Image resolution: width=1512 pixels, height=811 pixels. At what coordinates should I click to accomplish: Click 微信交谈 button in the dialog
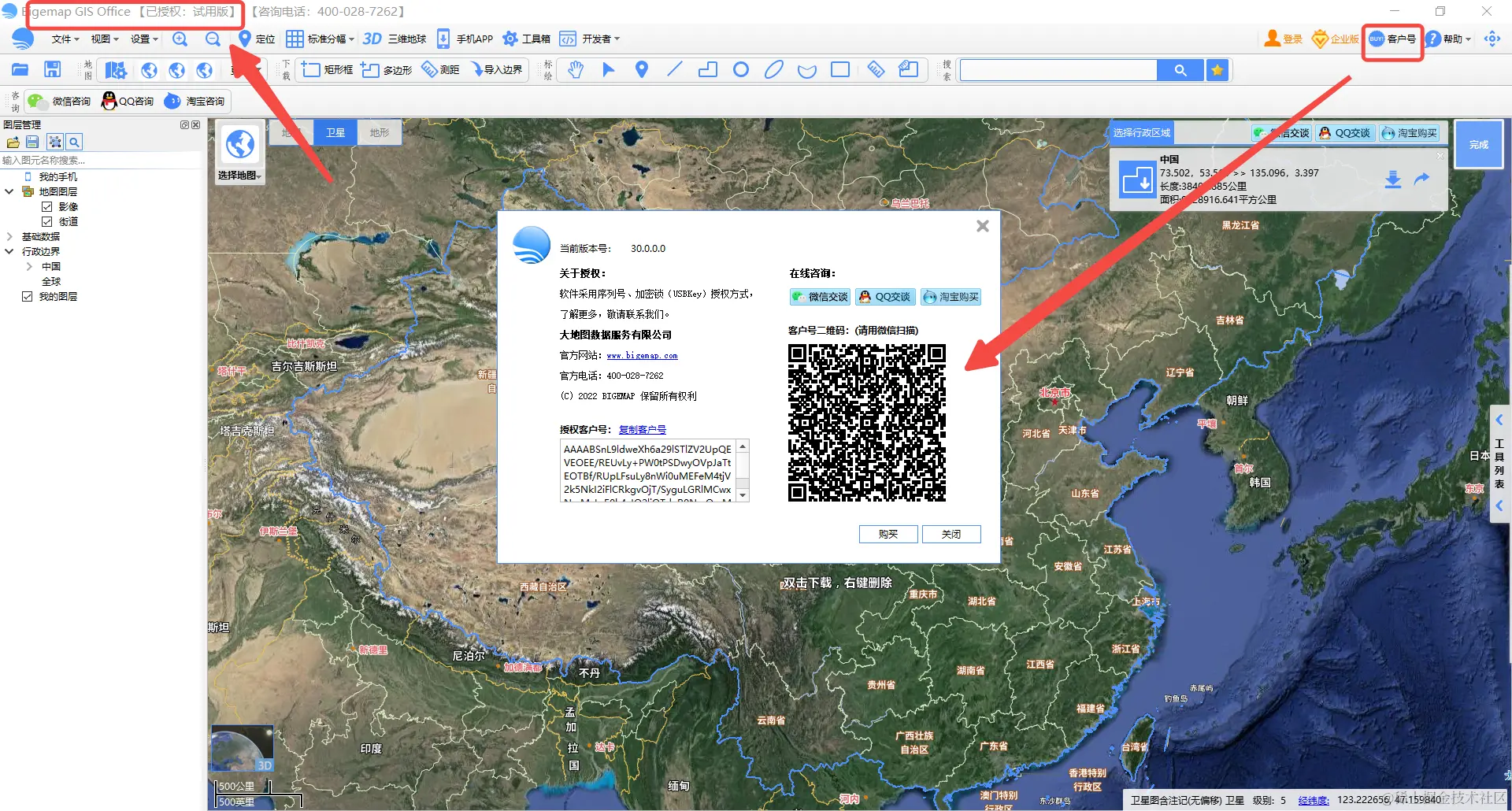[820, 297]
